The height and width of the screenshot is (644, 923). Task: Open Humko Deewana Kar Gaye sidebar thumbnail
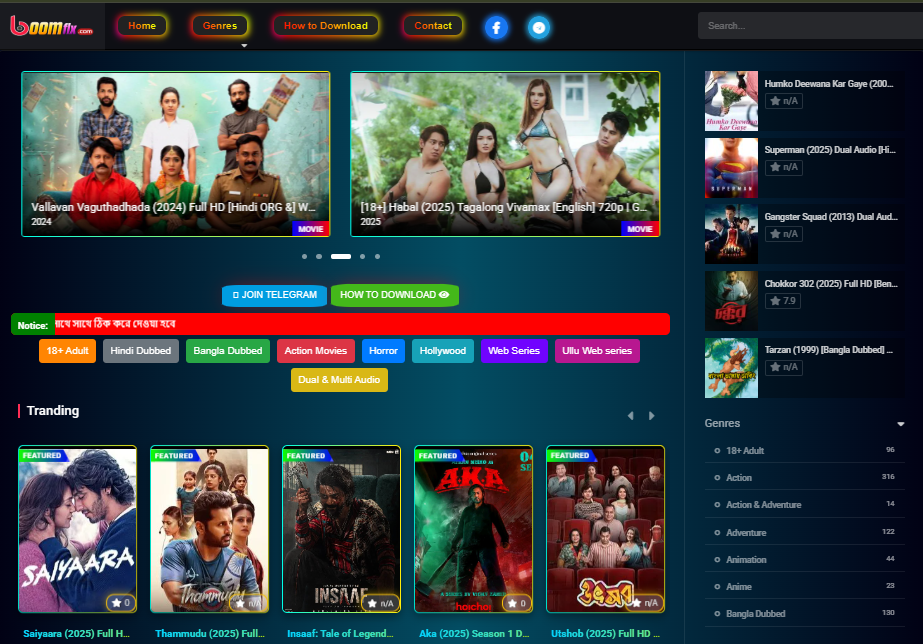(x=731, y=101)
